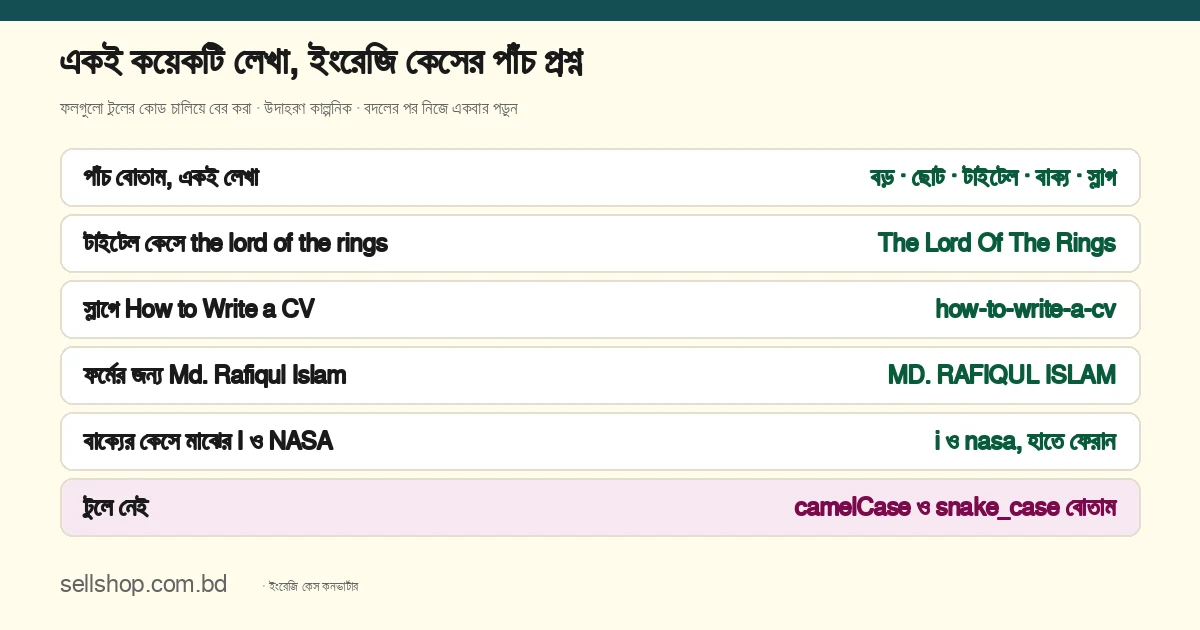This screenshot has width=1200, height=630.
Task: Open the 'স্লাগে How to Write a CV' question
Action: [600, 309]
